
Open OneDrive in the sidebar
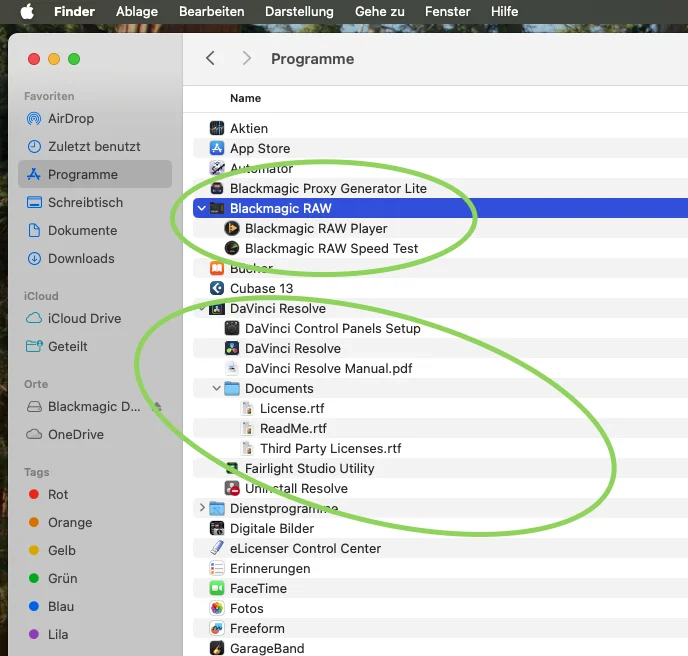click(x=95, y=434)
